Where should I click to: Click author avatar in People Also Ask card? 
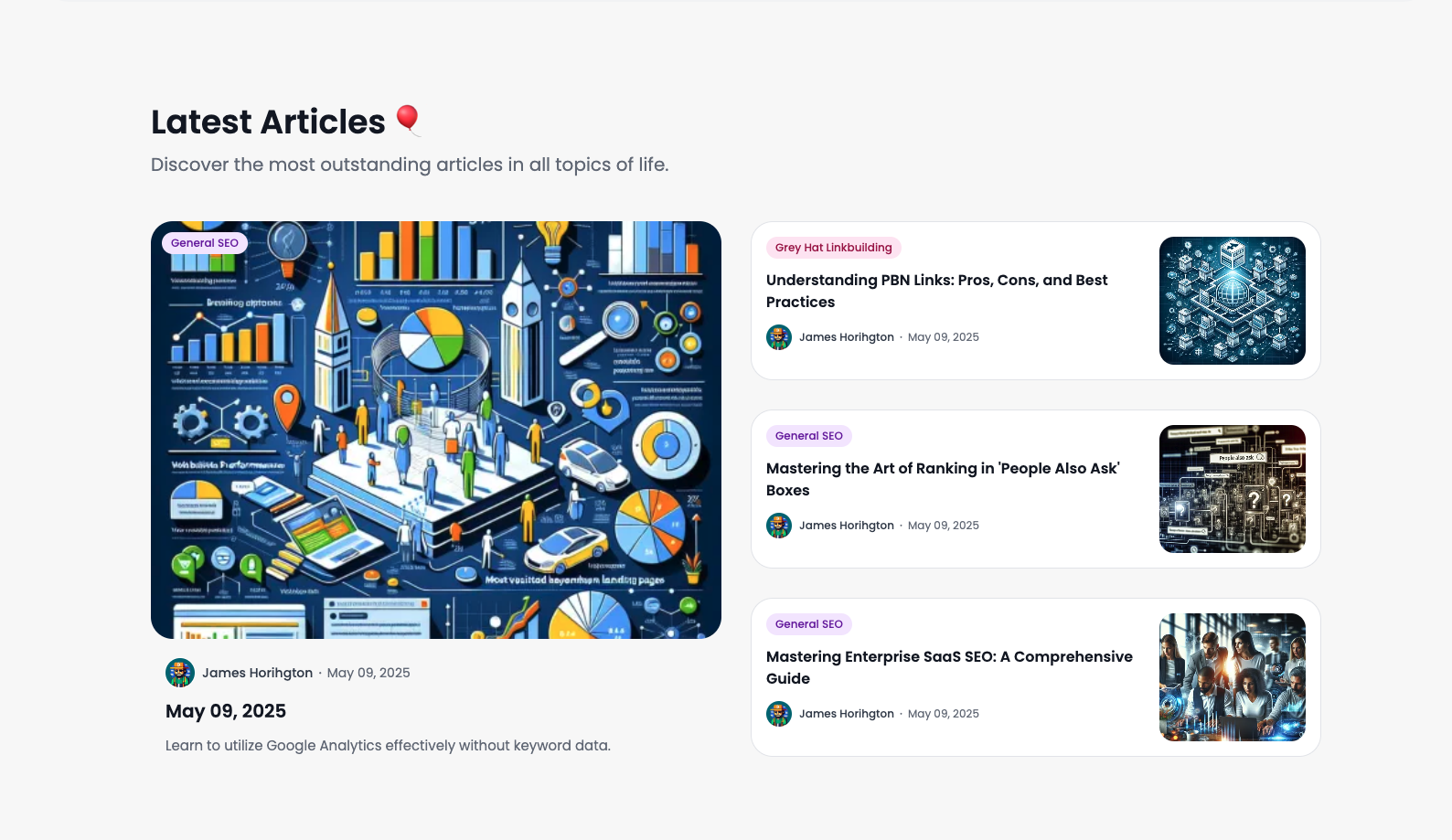tap(779, 526)
